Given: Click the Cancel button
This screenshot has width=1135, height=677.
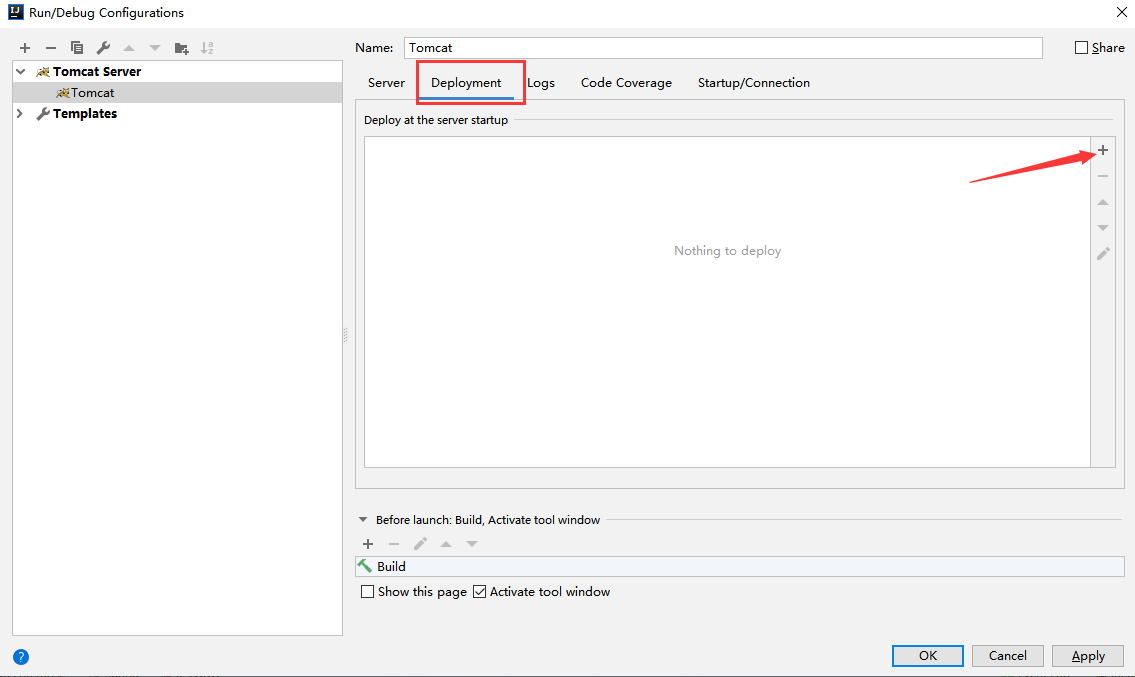Looking at the screenshot, I should (x=1008, y=655).
